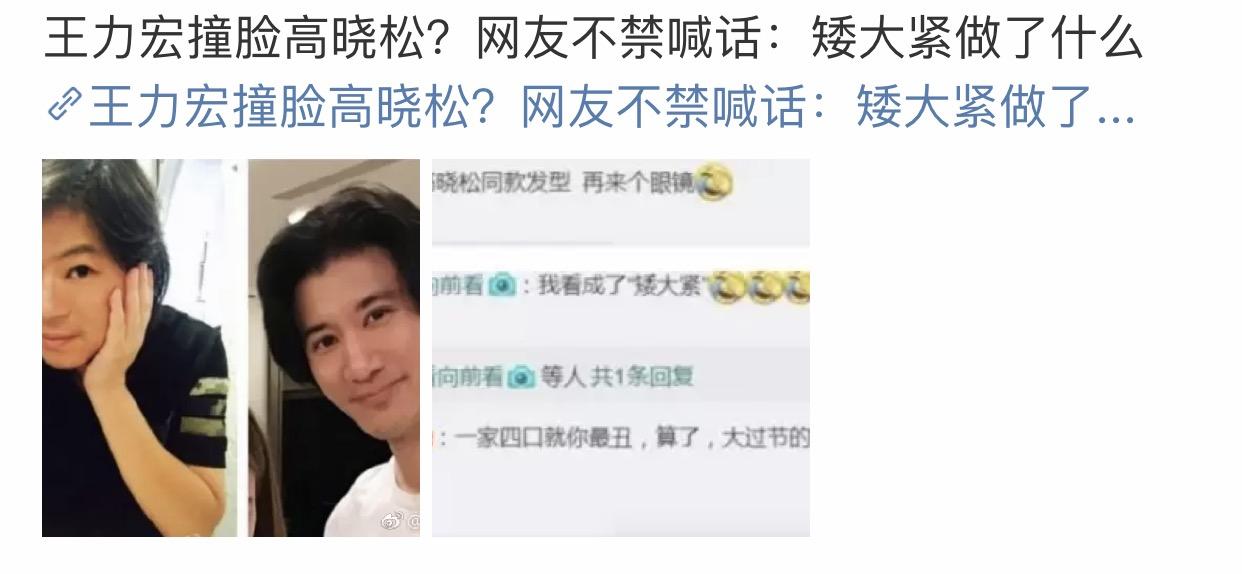The image size is (1242, 574).
Task: Click the comment text '晓松同款发型 再来个眼镜'
Action: click(563, 184)
